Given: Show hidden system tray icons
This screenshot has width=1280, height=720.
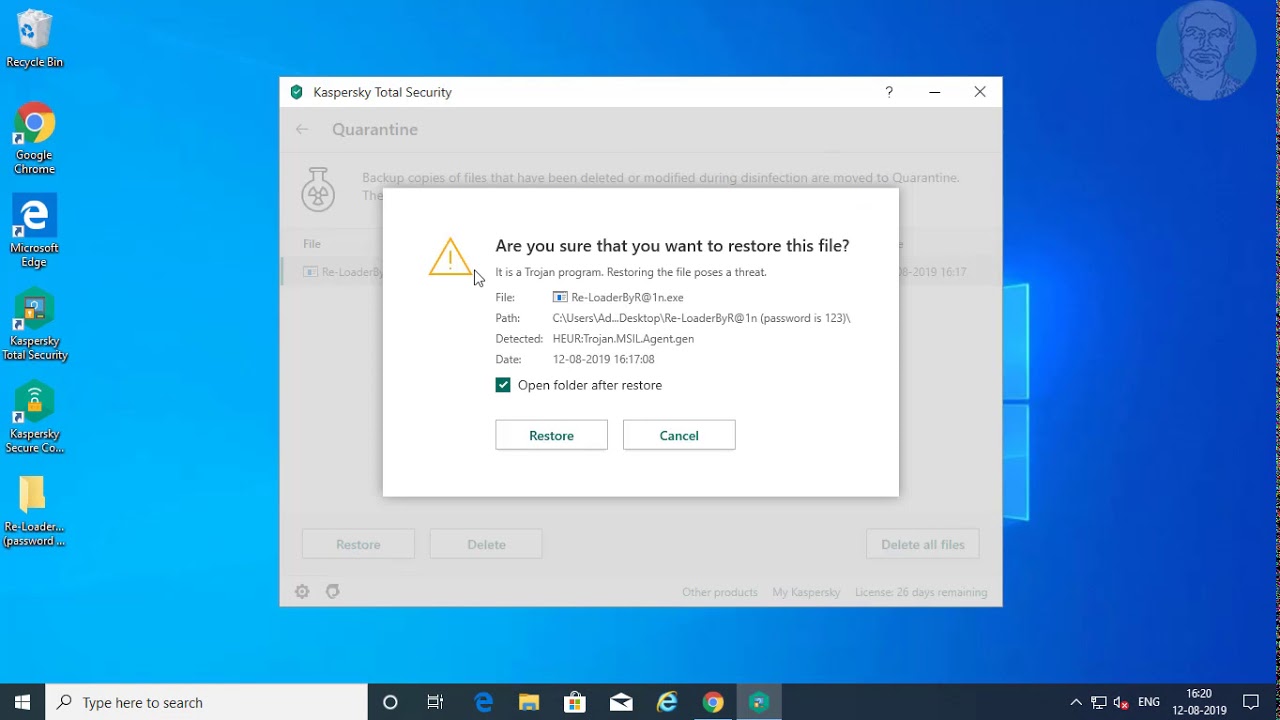Looking at the screenshot, I should pos(1076,702).
